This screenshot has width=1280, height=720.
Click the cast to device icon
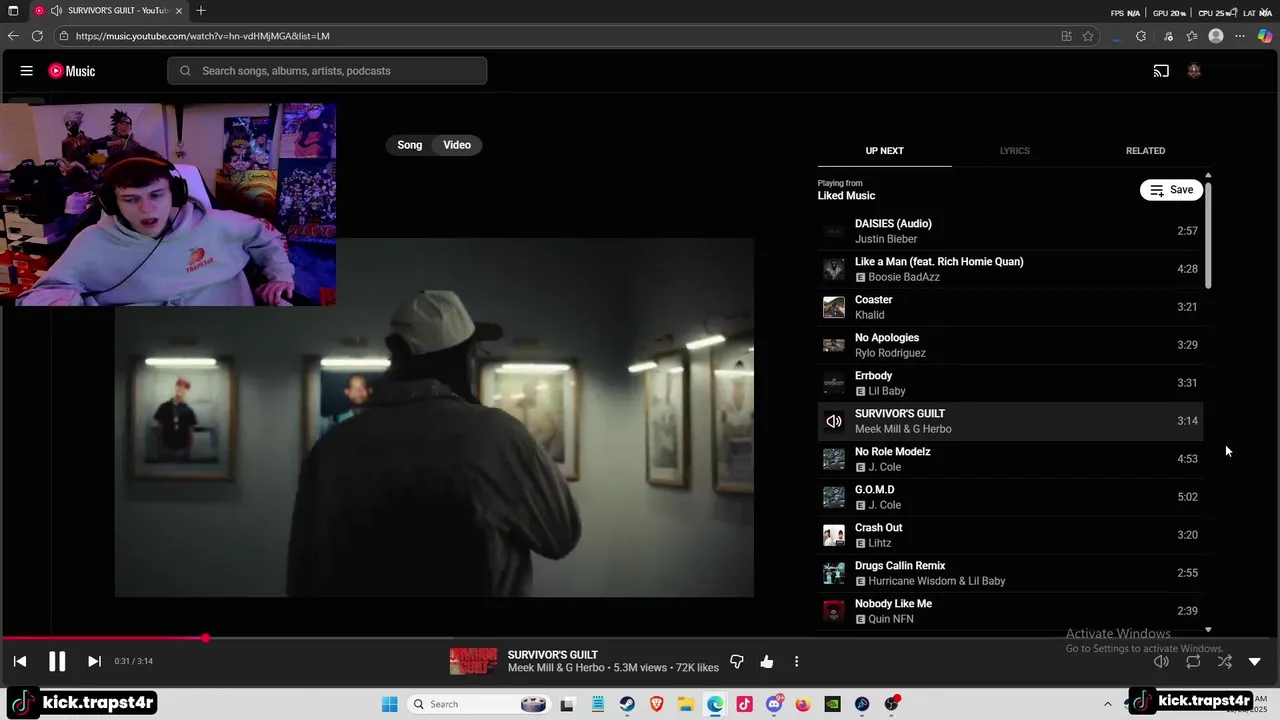1161,71
